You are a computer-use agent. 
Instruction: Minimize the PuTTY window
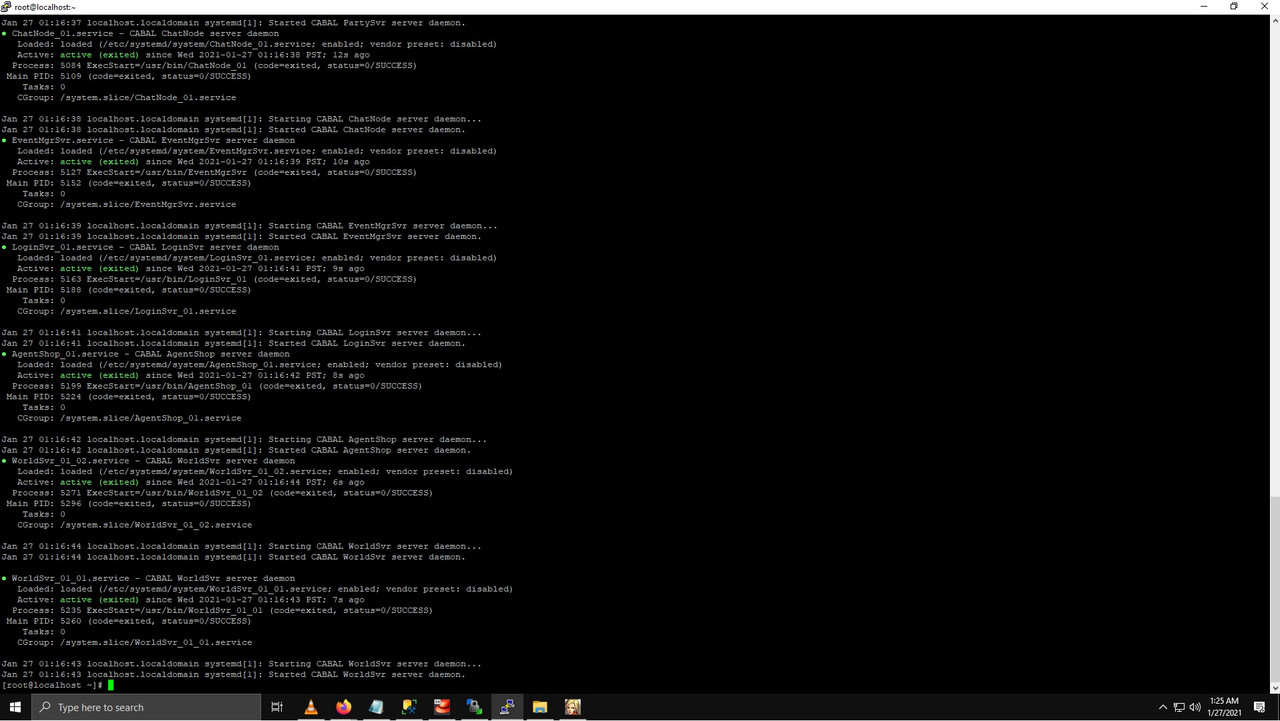click(1205, 7)
